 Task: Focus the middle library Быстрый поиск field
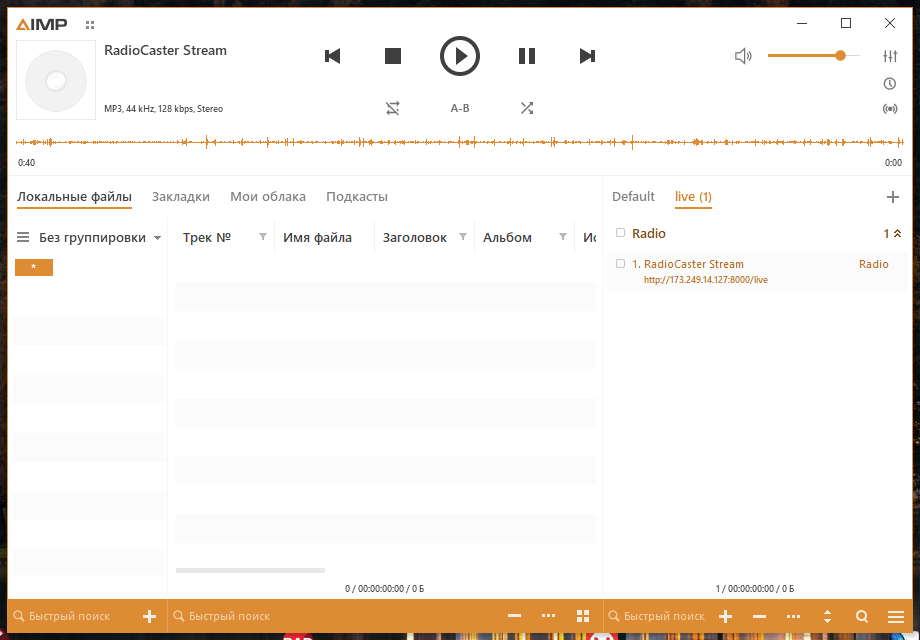[334, 616]
